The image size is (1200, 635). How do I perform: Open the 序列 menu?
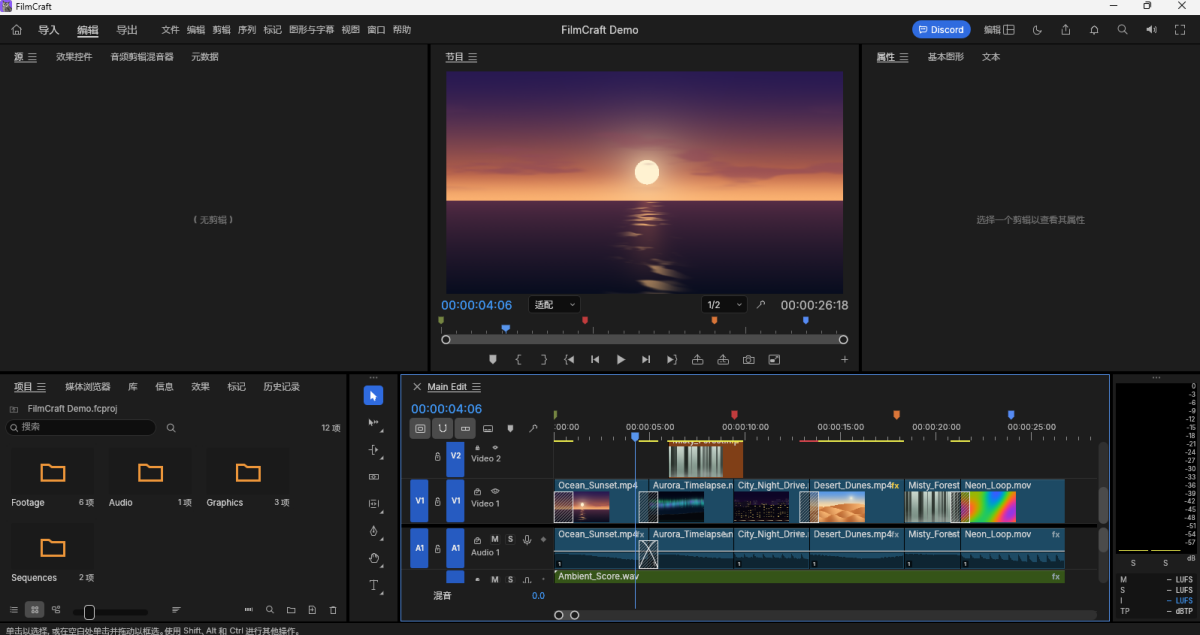tap(247, 30)
